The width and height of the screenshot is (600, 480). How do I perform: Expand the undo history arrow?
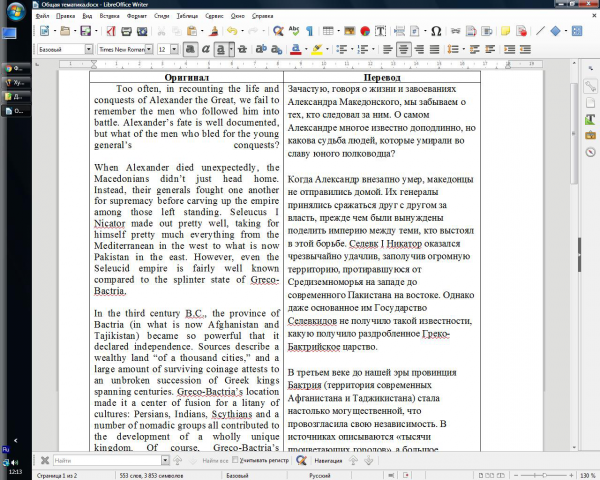pyautogui.click(x=242, y=31)
